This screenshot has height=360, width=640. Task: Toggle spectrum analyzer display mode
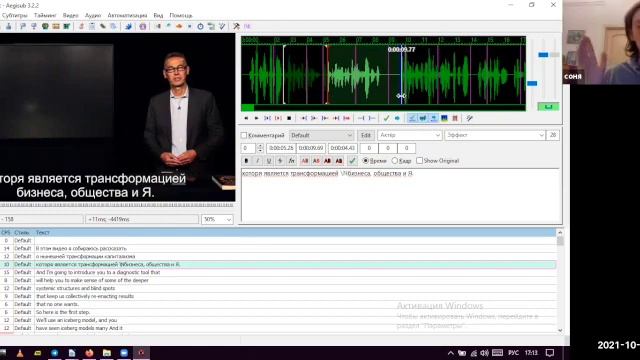[x=444, y=118]
